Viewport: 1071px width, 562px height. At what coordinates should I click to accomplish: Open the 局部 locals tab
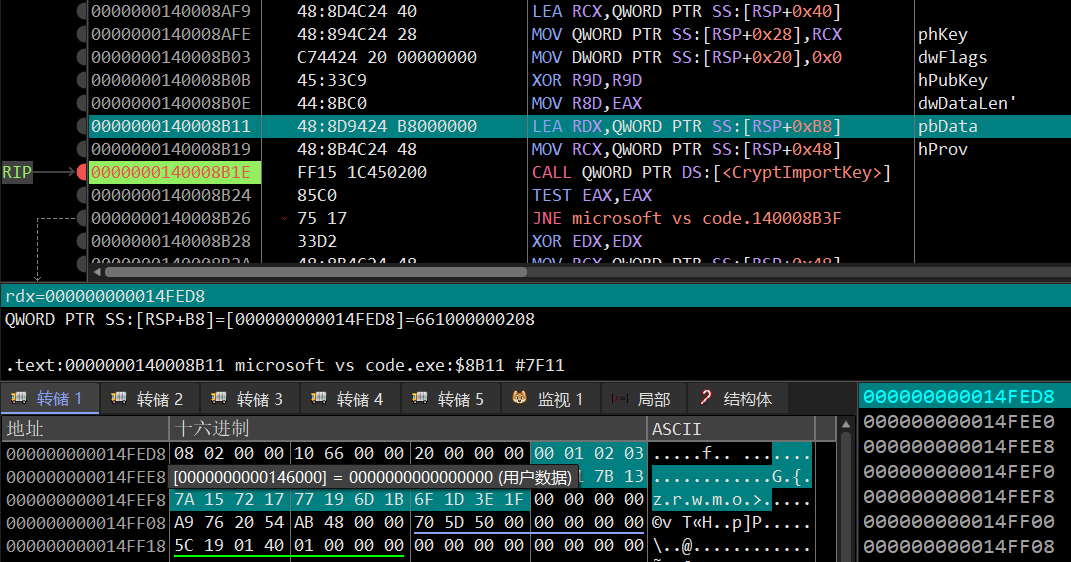pyautogui.click(x=643, y=399)
